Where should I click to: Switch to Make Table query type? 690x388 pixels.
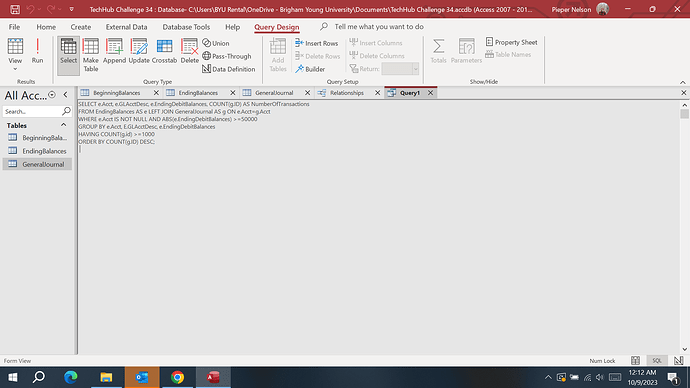(91, 55)
